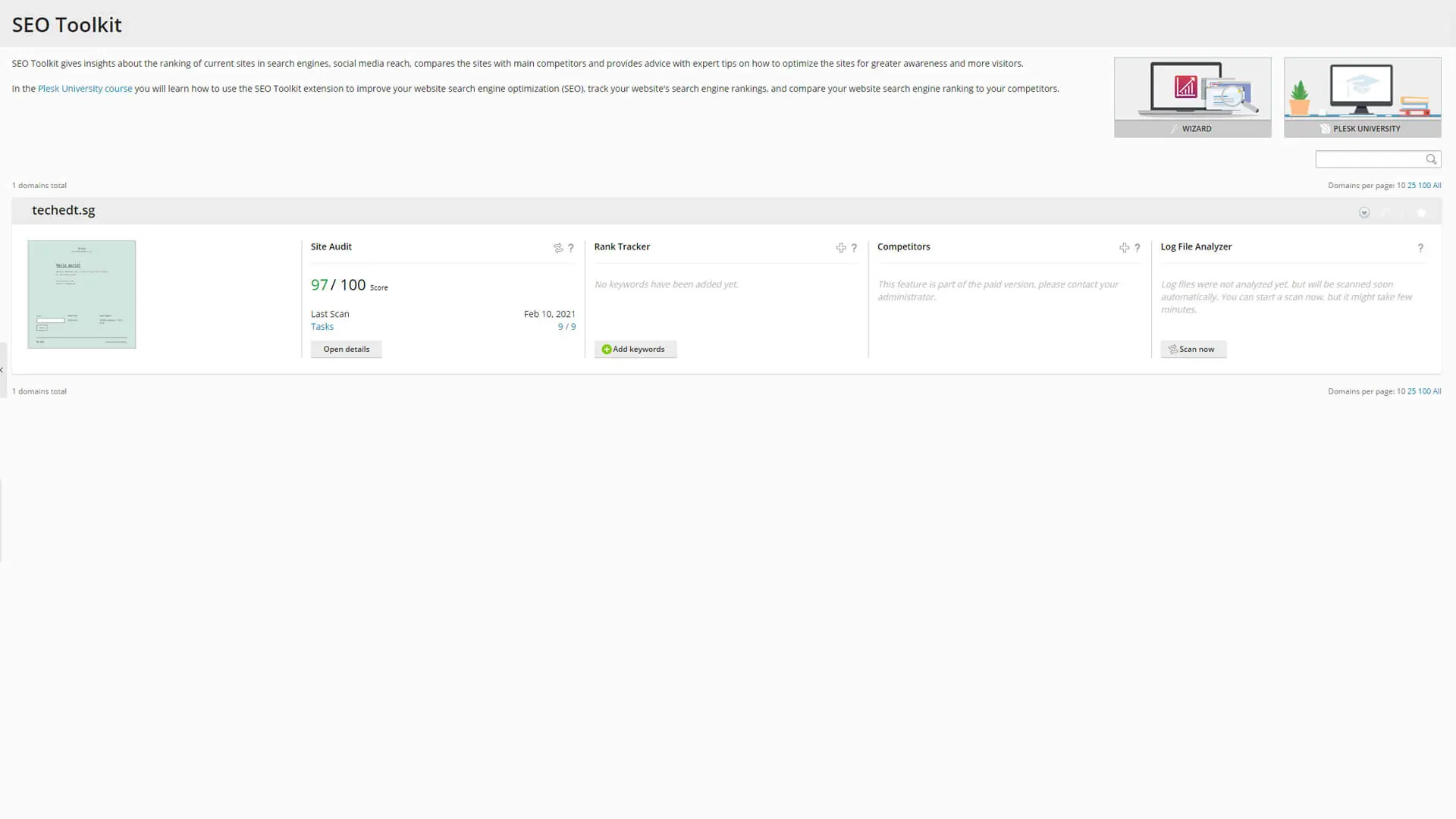
Task: Start a log scan with Scan now
Action: pyautogui.click(x=1194, y=349)
